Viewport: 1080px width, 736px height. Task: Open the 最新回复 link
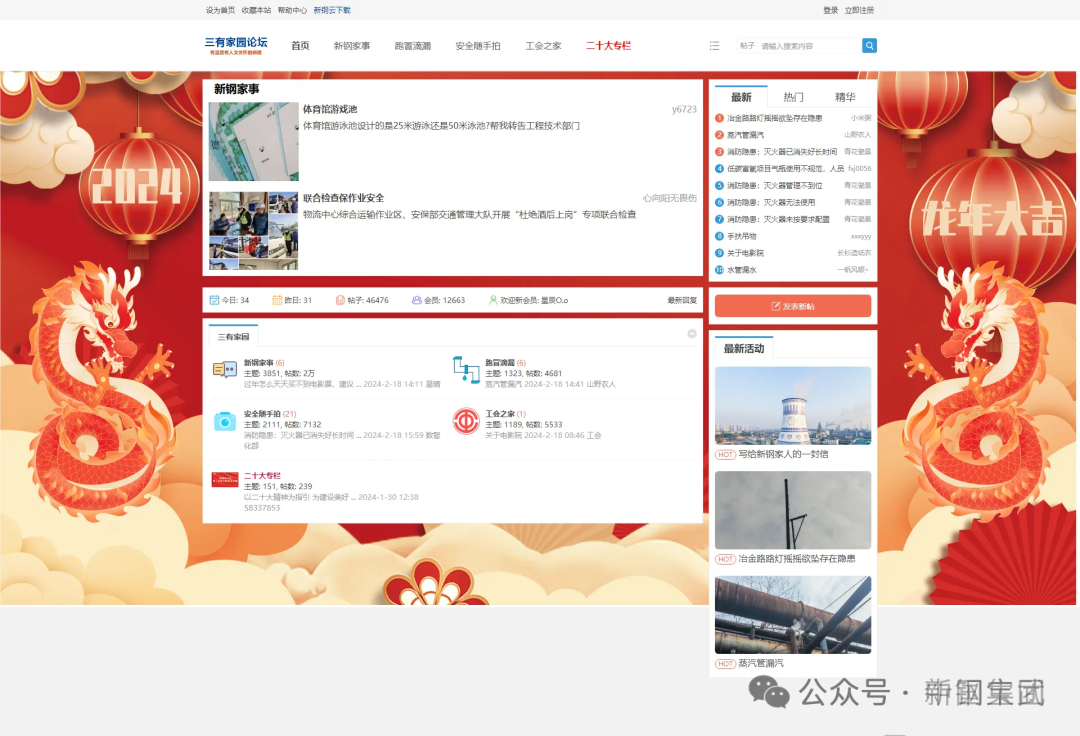tap(682, 300)
